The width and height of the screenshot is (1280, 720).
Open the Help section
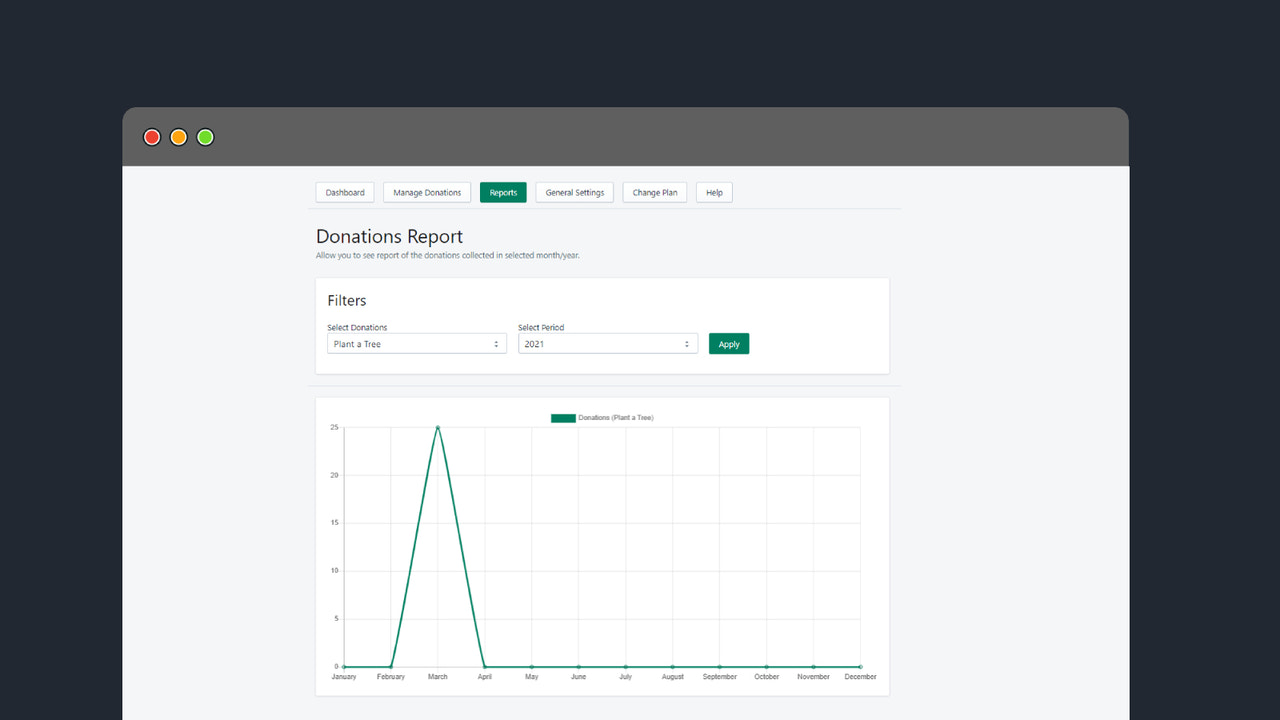point(713,192)
